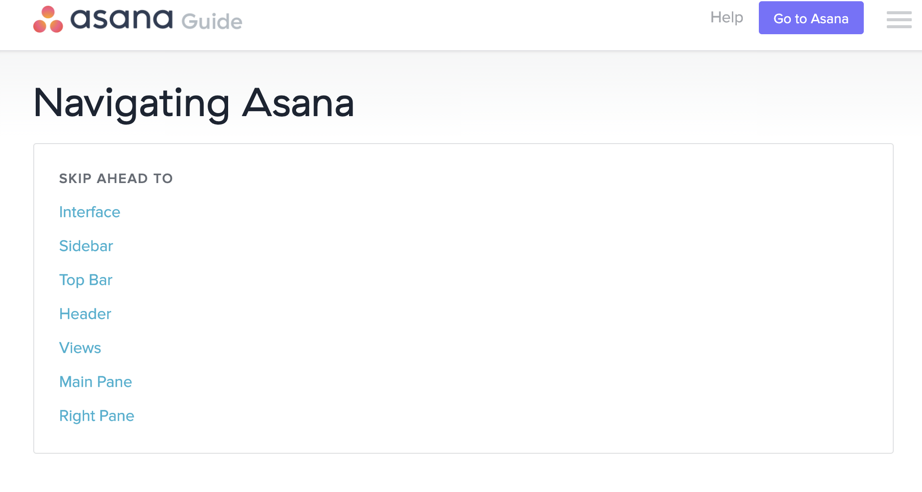Follow the Main Pane link
This screenshot has width=922, height=492.
95,382
